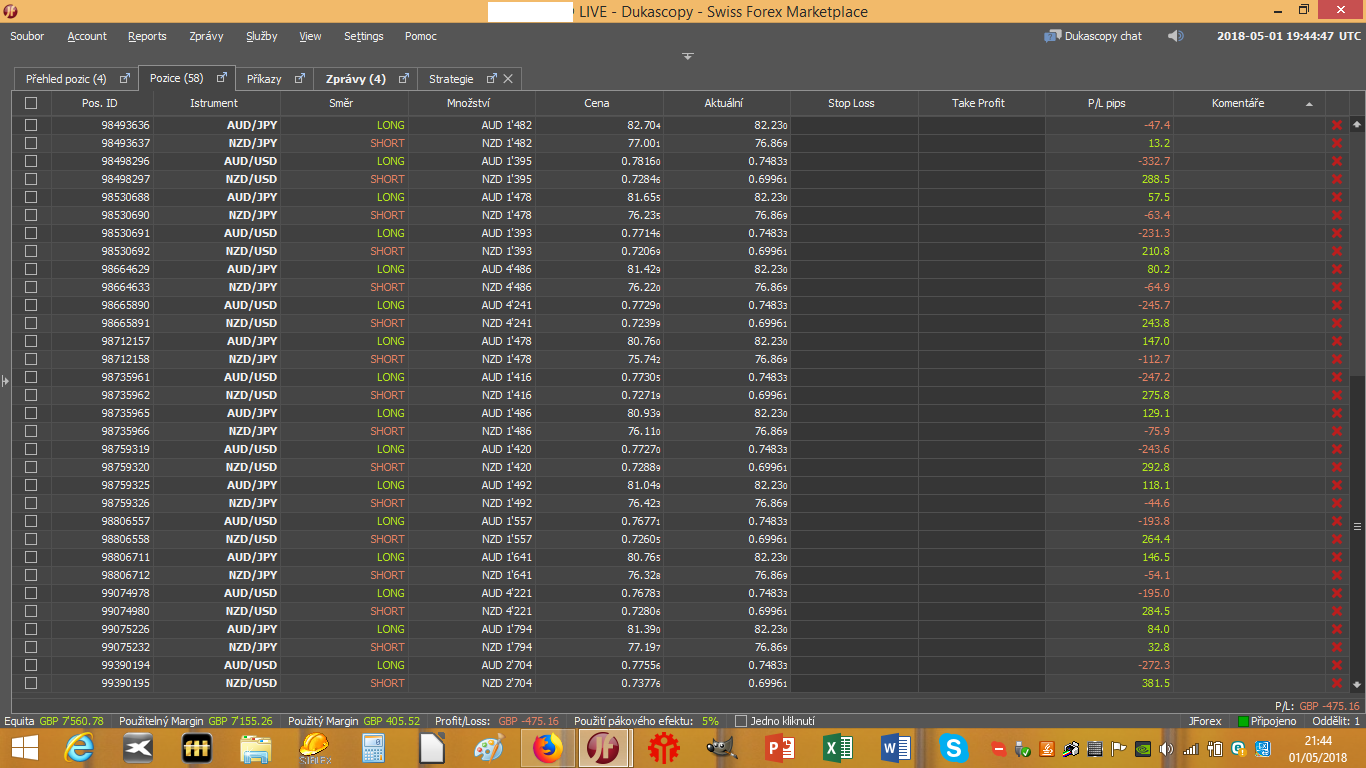Expand the left side panel arrow
This screenshot has height=768, width=1366.
pos(4,381)
